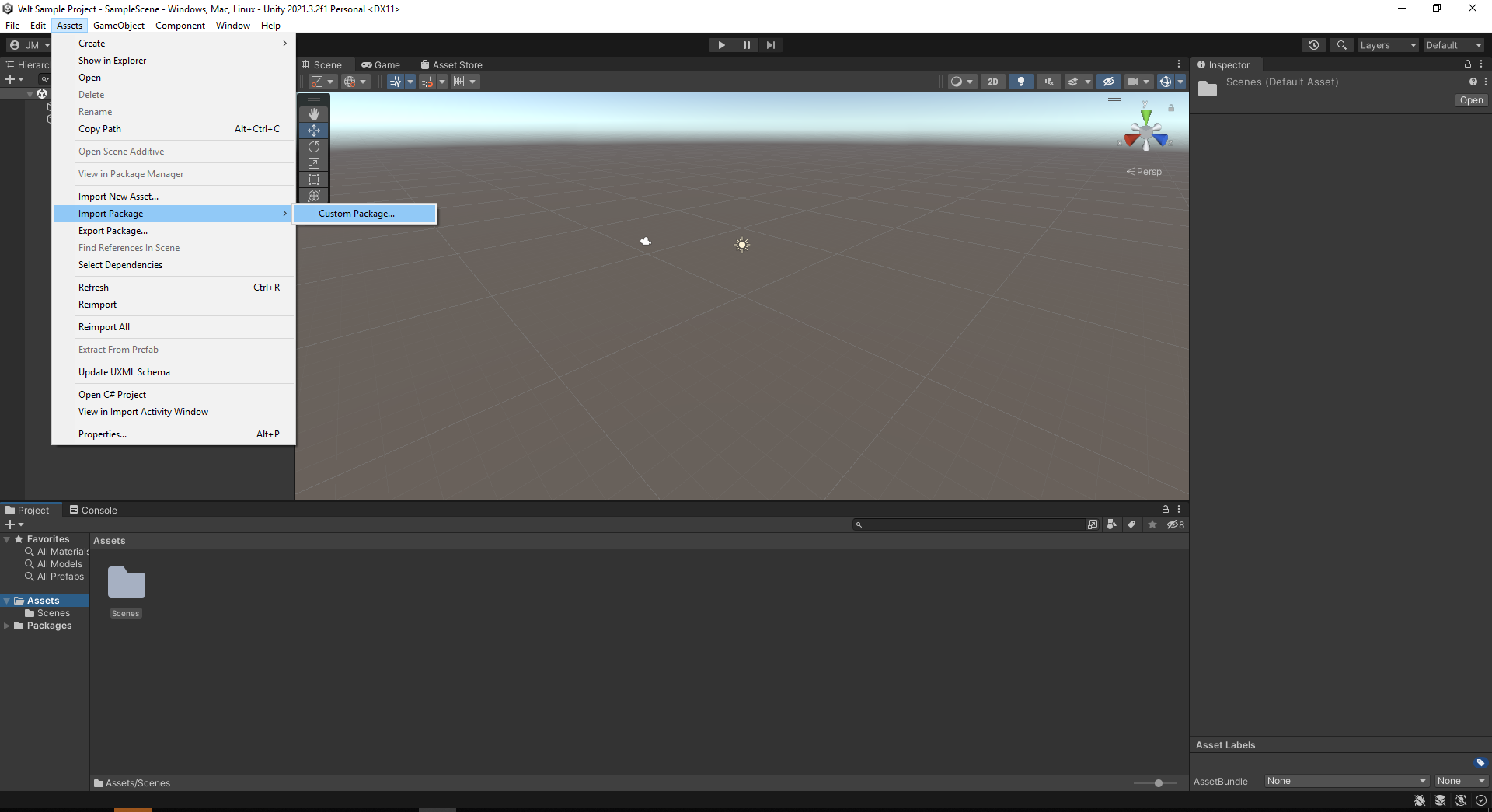Open the Layers dropdown
This screenshot has height=812, width=1492.
pyautogui.click(x=1387, y=44)
